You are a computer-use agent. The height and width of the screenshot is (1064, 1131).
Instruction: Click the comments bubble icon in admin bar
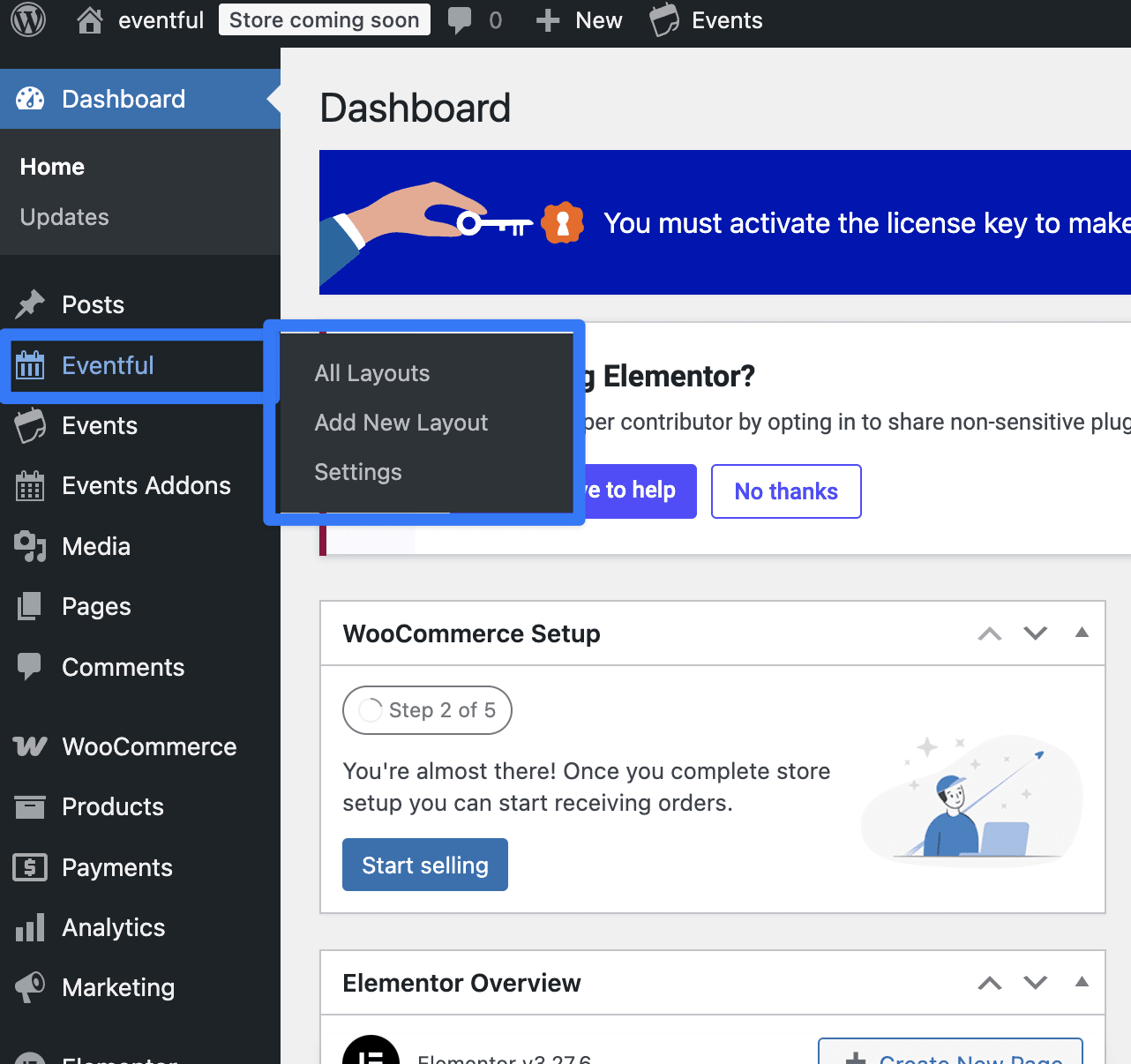click(460, 20)
